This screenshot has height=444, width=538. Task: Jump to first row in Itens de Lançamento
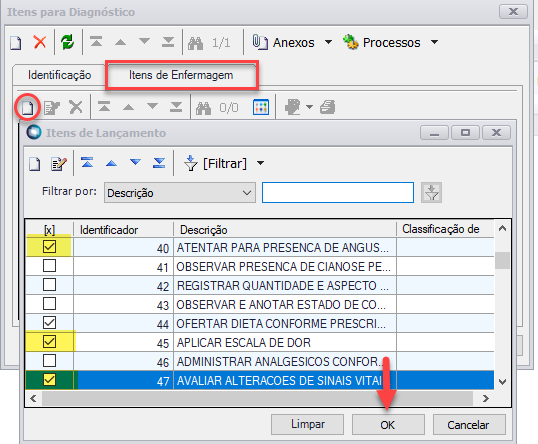click(x=87, y=163)
